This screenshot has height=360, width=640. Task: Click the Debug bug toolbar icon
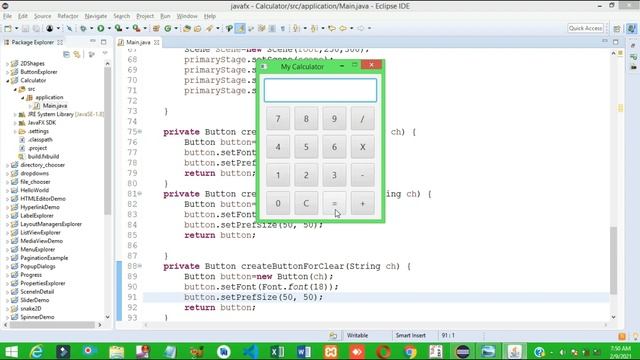pyautogui.click(x=83, y=28)
